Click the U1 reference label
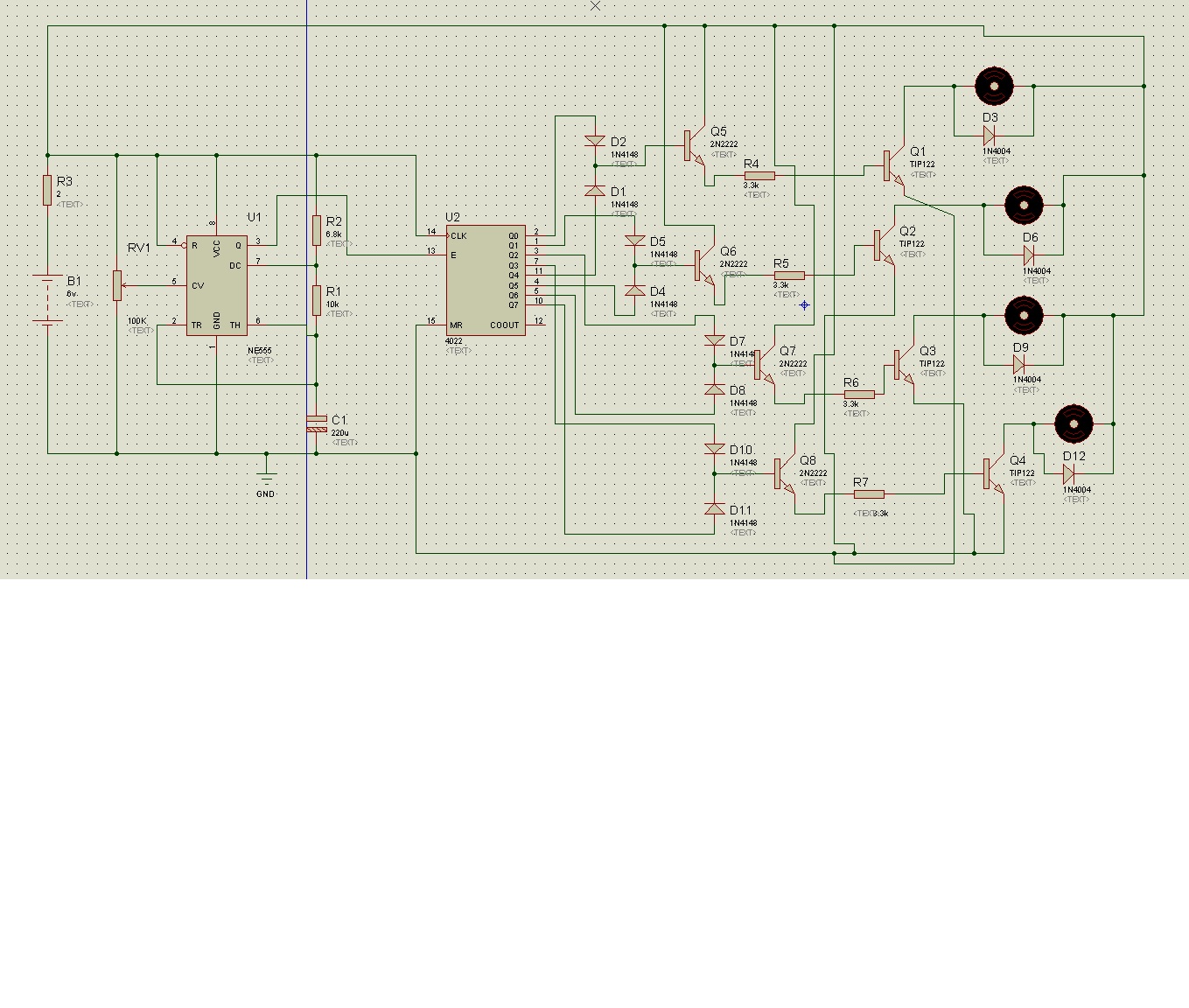This screenshot has height=1008, width=1189. click(255, 217)
